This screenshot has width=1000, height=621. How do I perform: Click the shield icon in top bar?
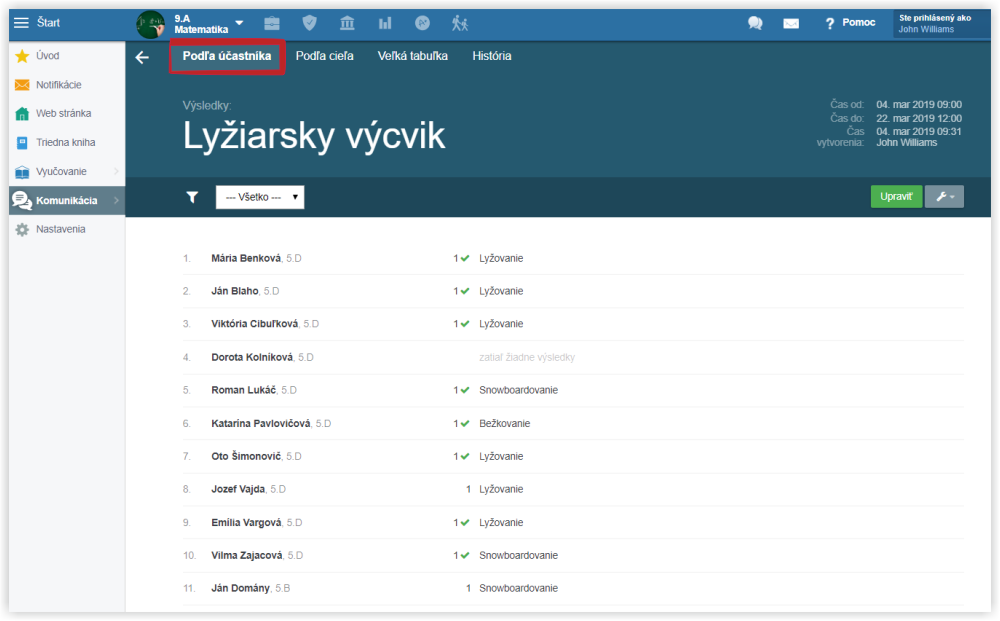tap(309, 23)
